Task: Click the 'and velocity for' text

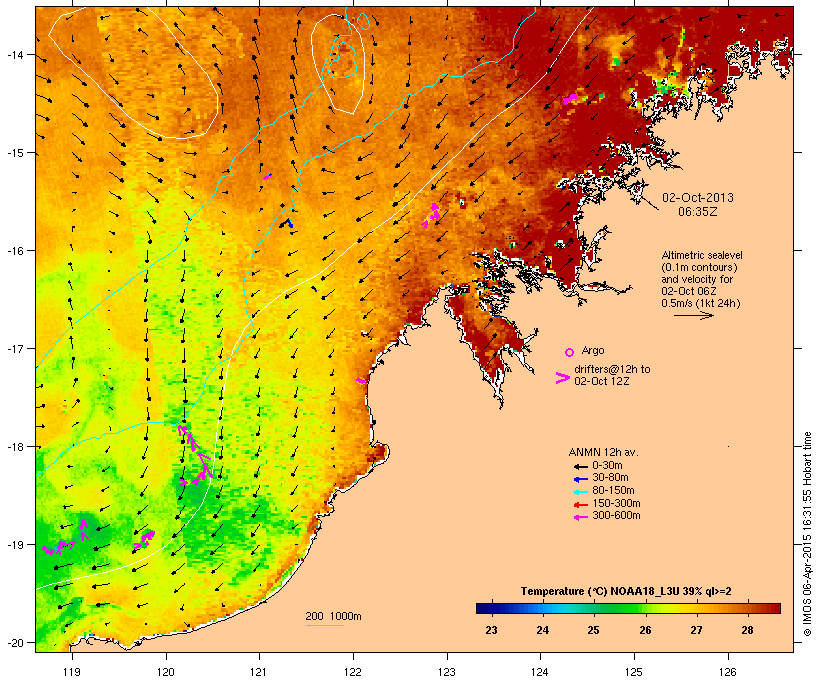Action: click(697, 279)
